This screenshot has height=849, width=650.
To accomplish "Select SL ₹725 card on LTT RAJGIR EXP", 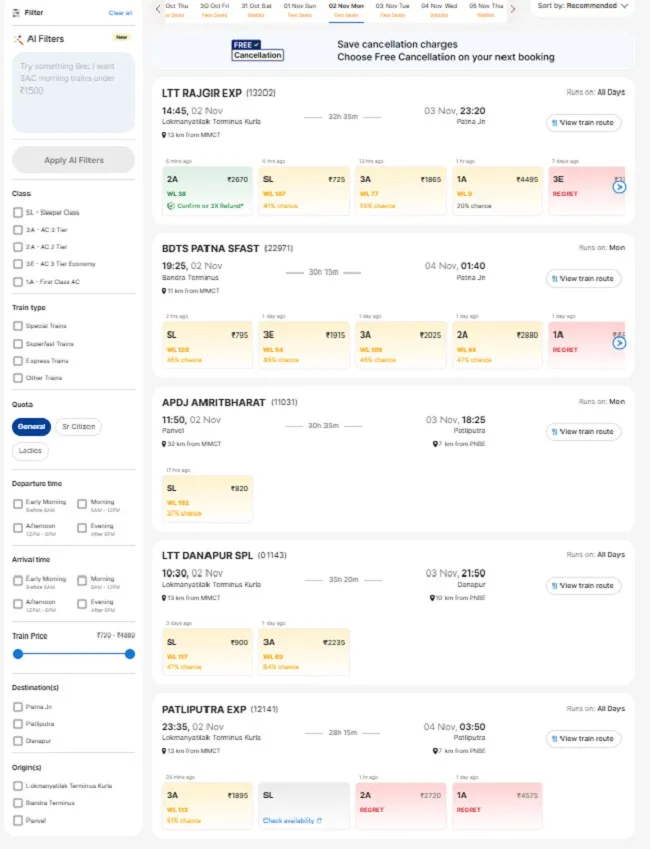I will coord(304,192).
